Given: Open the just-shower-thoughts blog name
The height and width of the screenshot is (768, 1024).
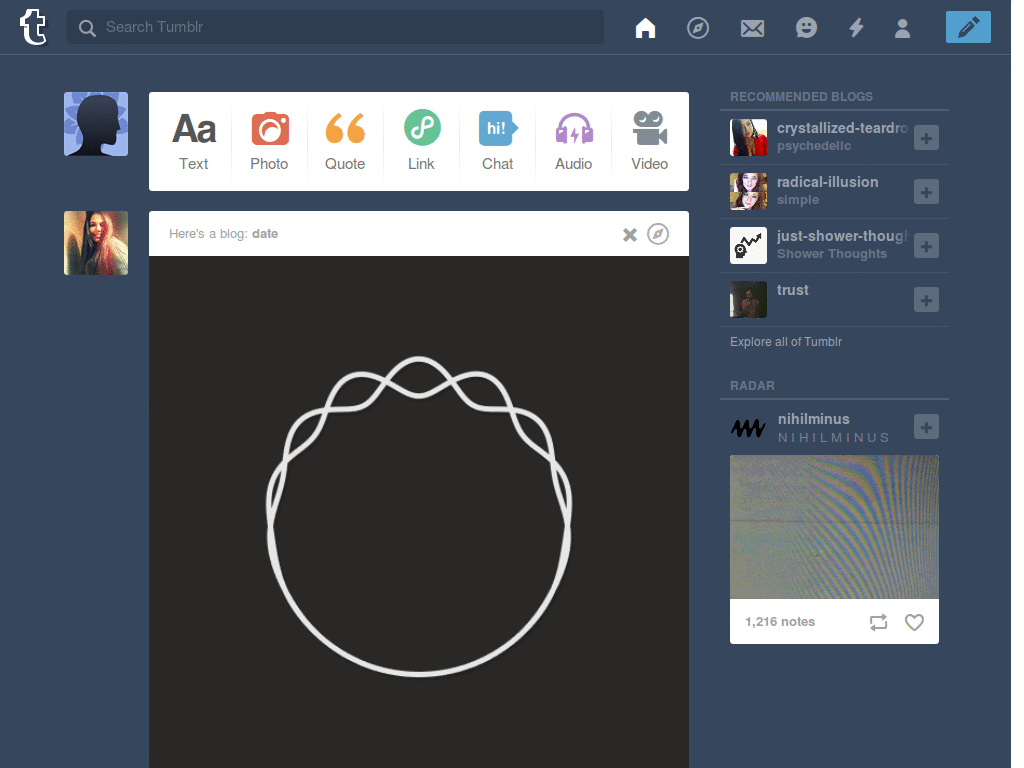Looking at the screenshot, I should (x=842, y=236).
